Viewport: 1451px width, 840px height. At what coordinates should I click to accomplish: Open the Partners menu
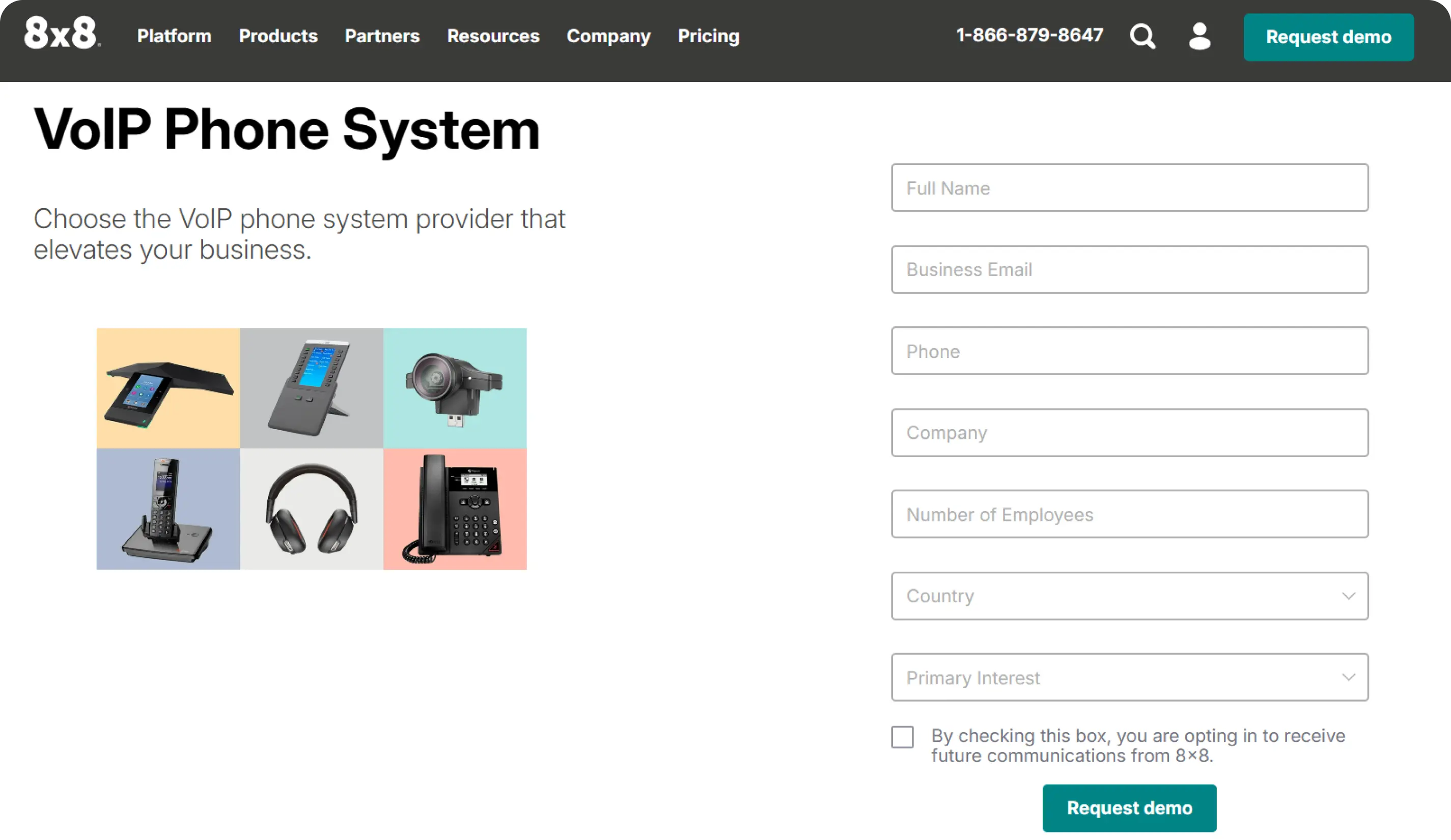(382, 36)
